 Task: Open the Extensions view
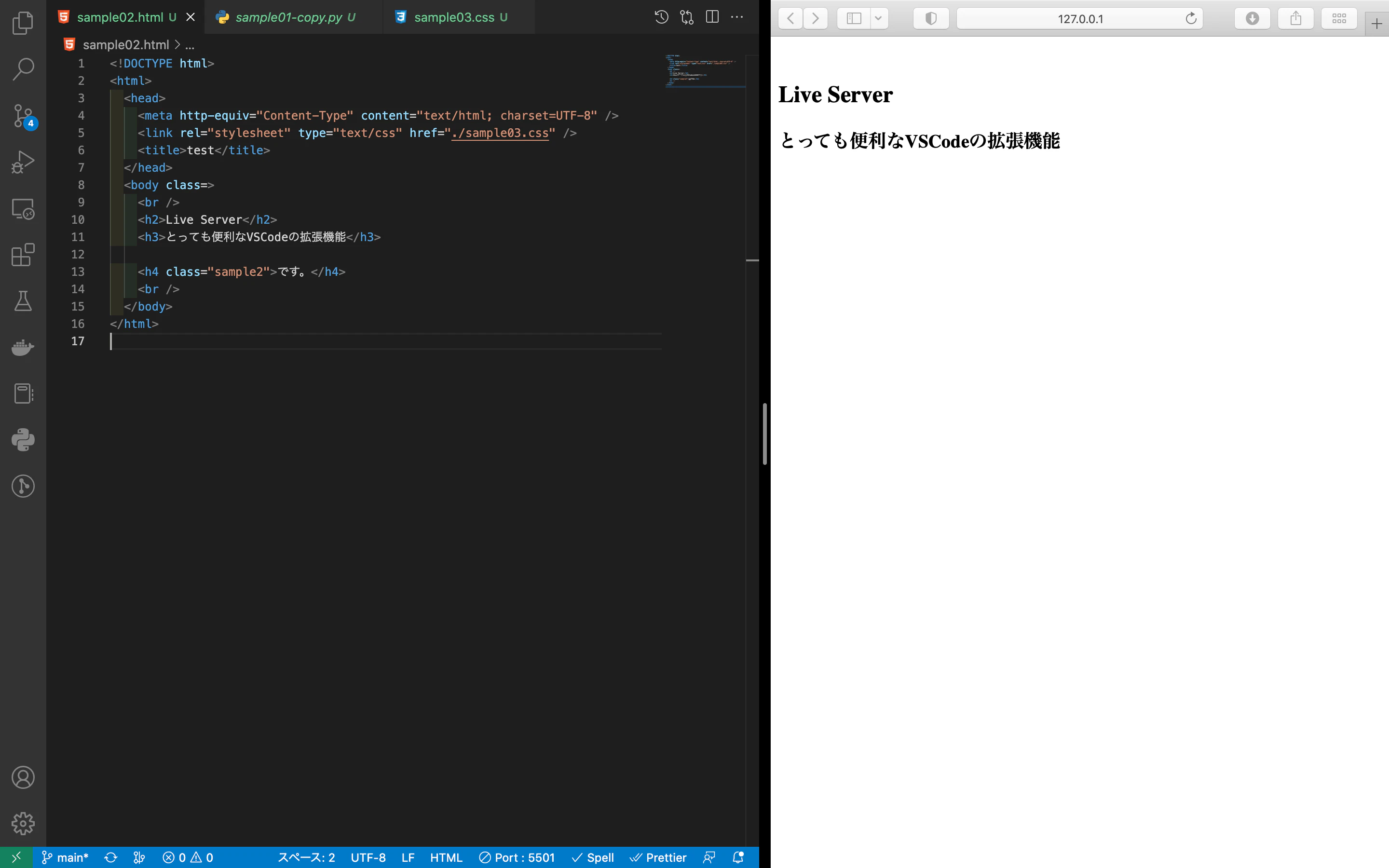[x=23, y=254]
